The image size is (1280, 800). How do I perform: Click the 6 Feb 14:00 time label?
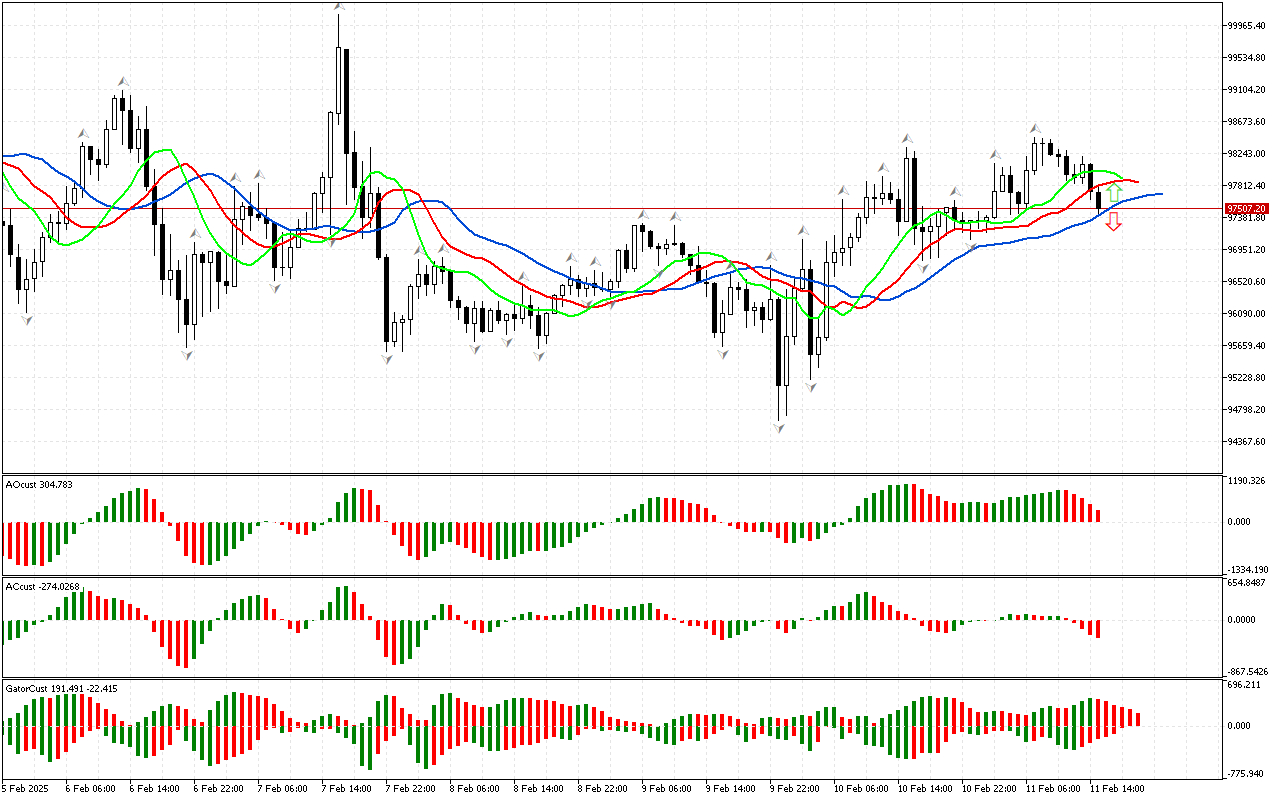155,789
